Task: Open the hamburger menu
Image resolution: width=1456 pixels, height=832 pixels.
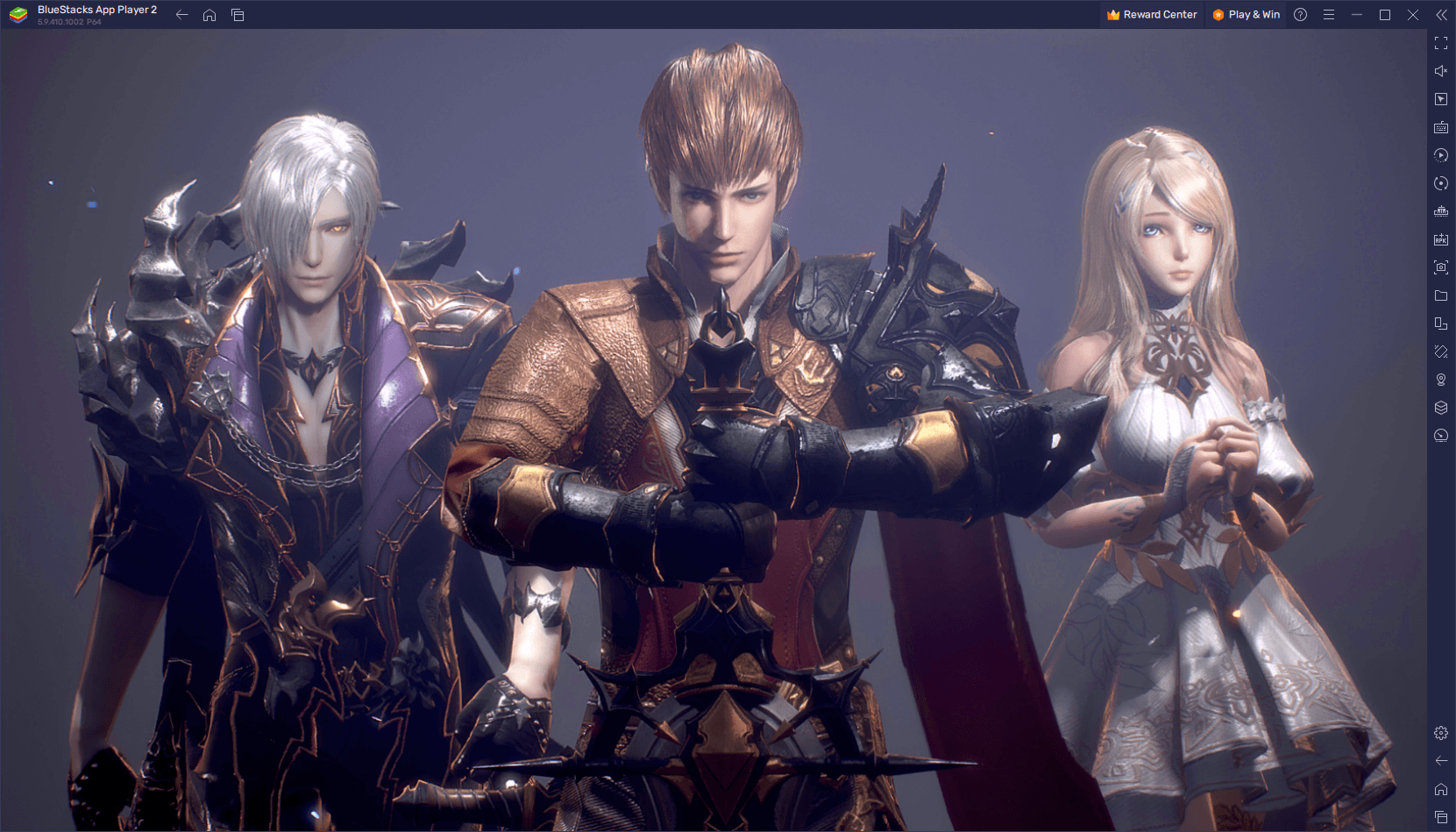Action: point(1329,15)
